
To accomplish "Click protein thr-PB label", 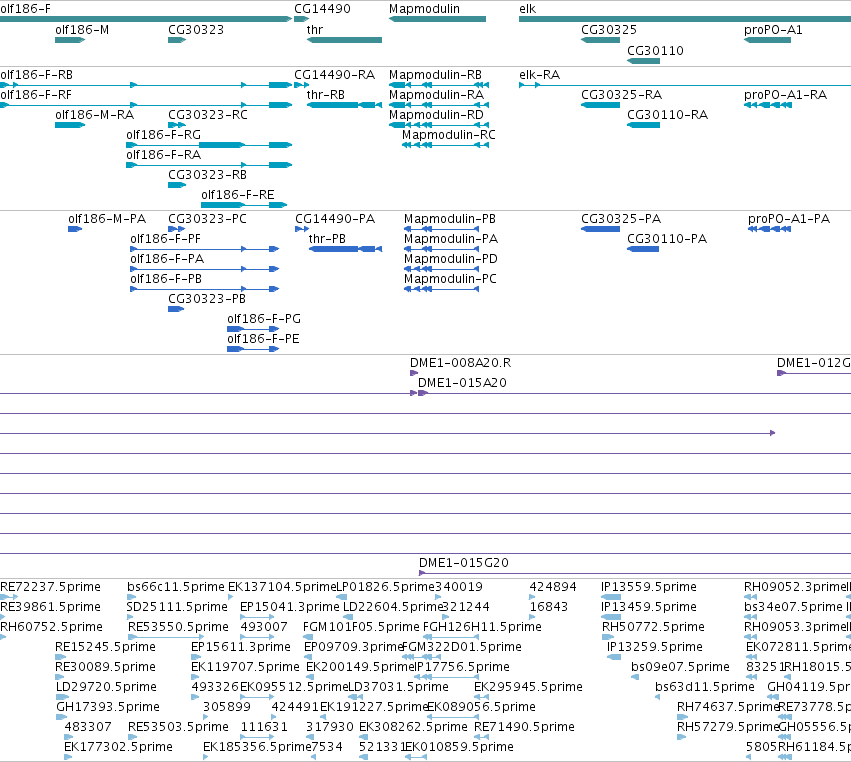I will tap(327, 239).
